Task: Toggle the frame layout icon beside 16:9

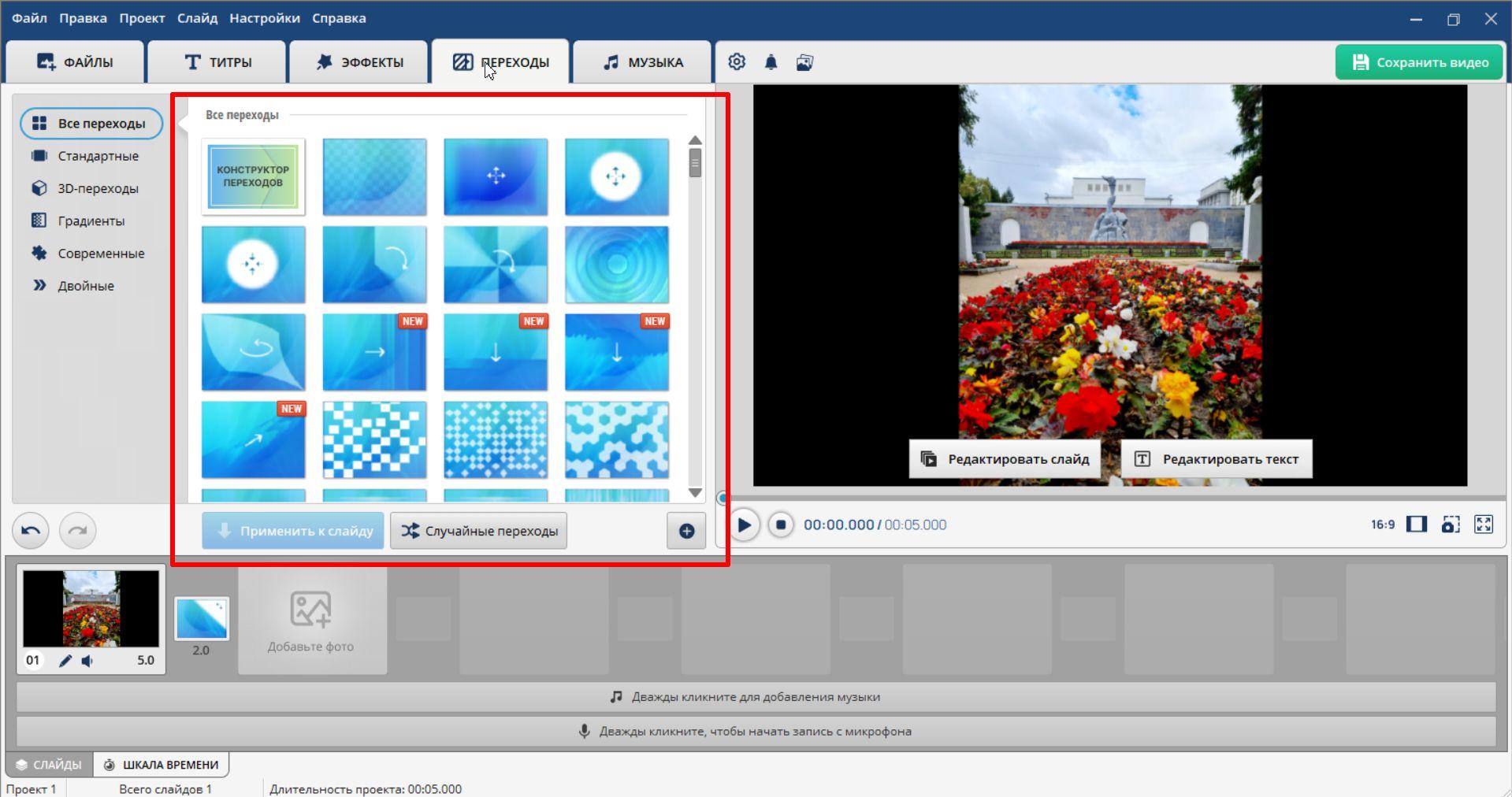Action: point(1417,525)
